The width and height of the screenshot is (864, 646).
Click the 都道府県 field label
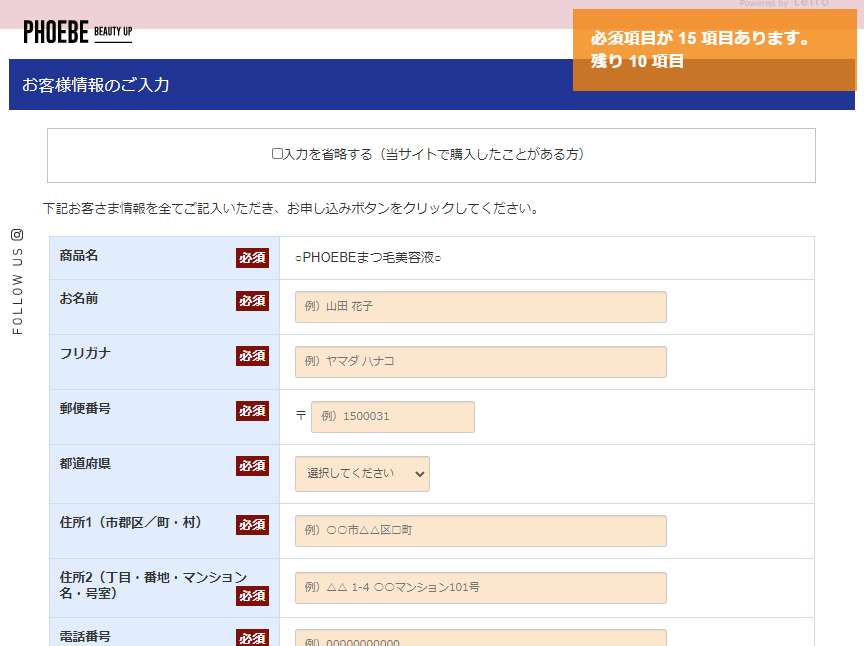(x=85, y=464)
